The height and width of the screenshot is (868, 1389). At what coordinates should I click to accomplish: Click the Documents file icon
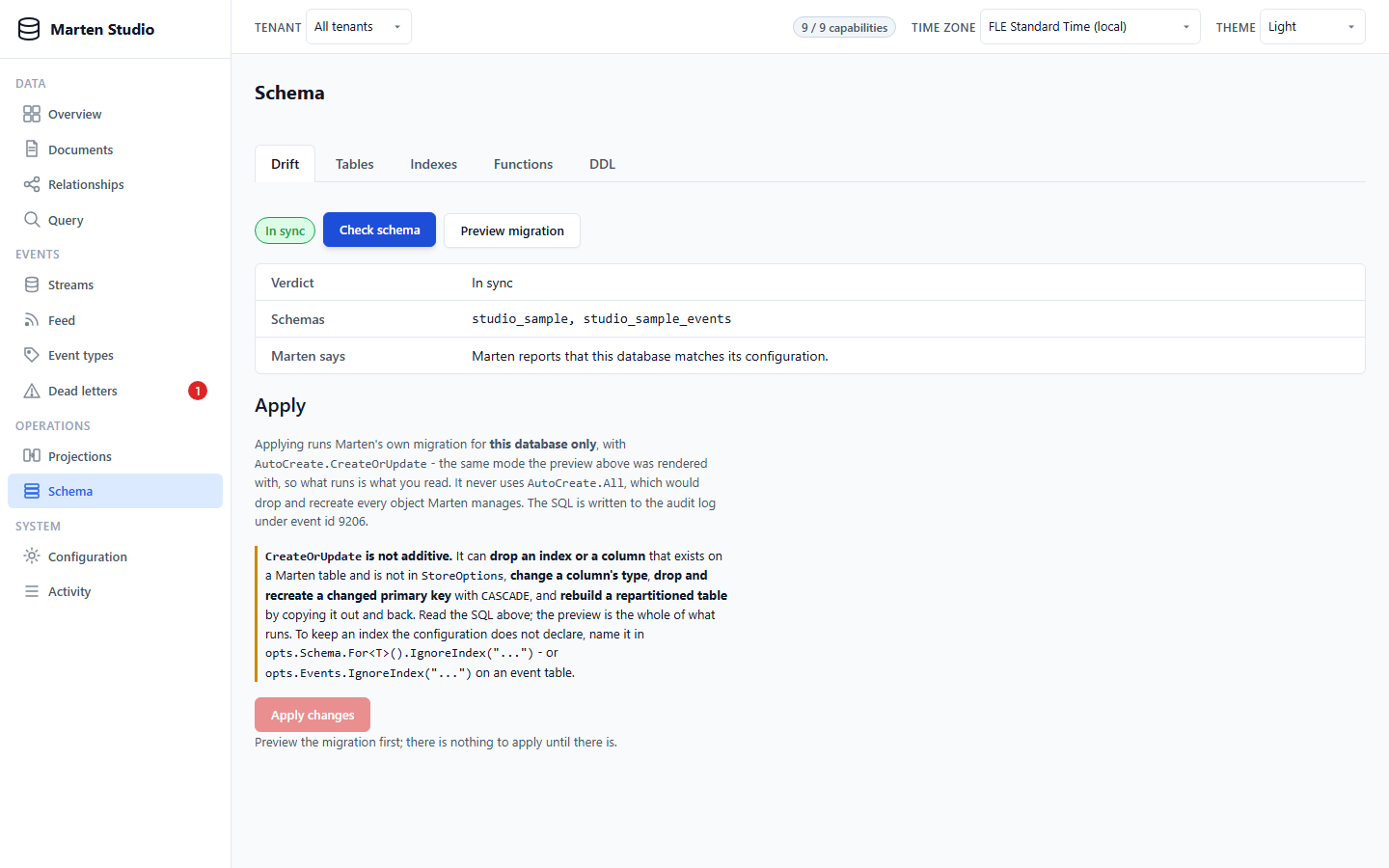click(x=32, y=149)
